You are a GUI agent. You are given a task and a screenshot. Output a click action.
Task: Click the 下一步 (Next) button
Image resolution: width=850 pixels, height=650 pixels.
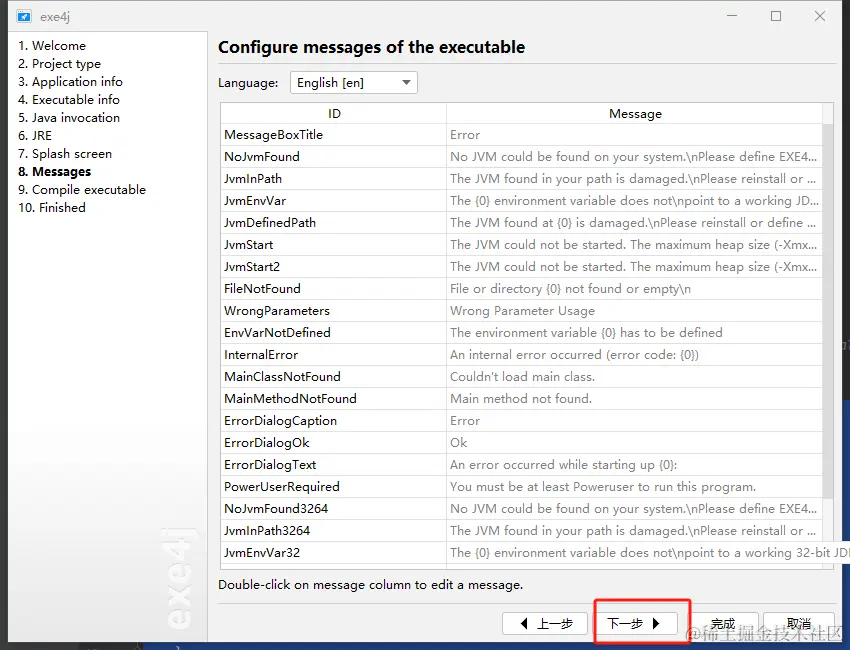coord(634,623)
